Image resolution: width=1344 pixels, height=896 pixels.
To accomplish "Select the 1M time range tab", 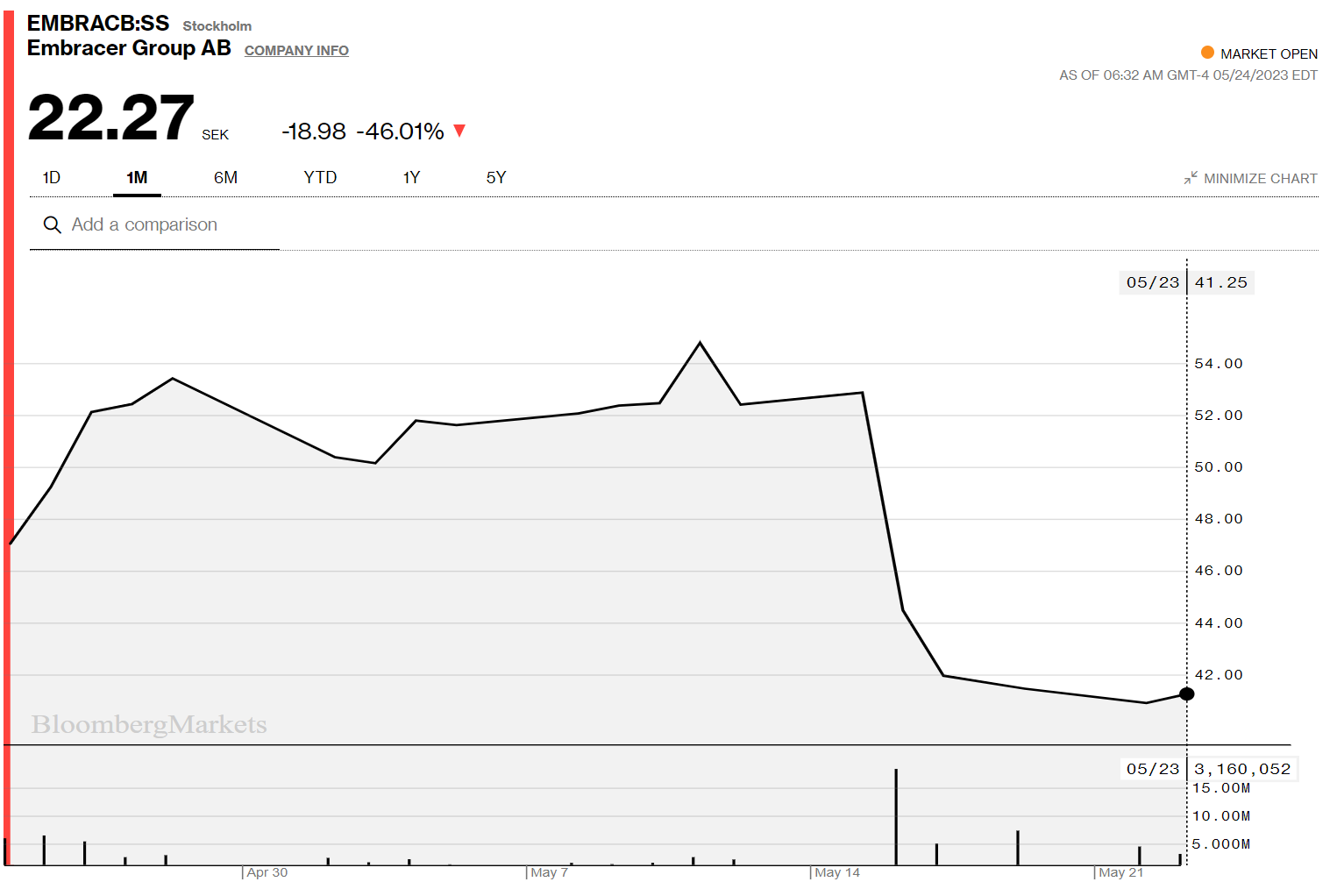I will tap(137, 178).
